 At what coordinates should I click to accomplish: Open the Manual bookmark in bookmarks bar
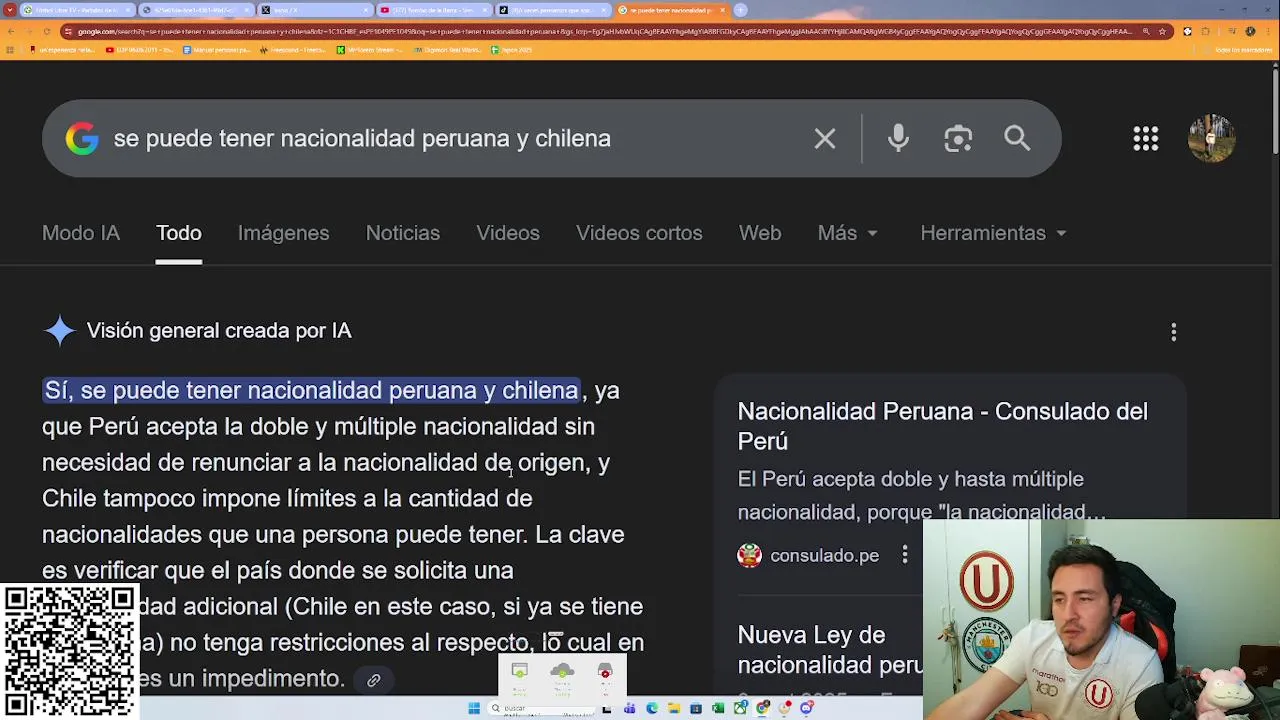[217, 50]
